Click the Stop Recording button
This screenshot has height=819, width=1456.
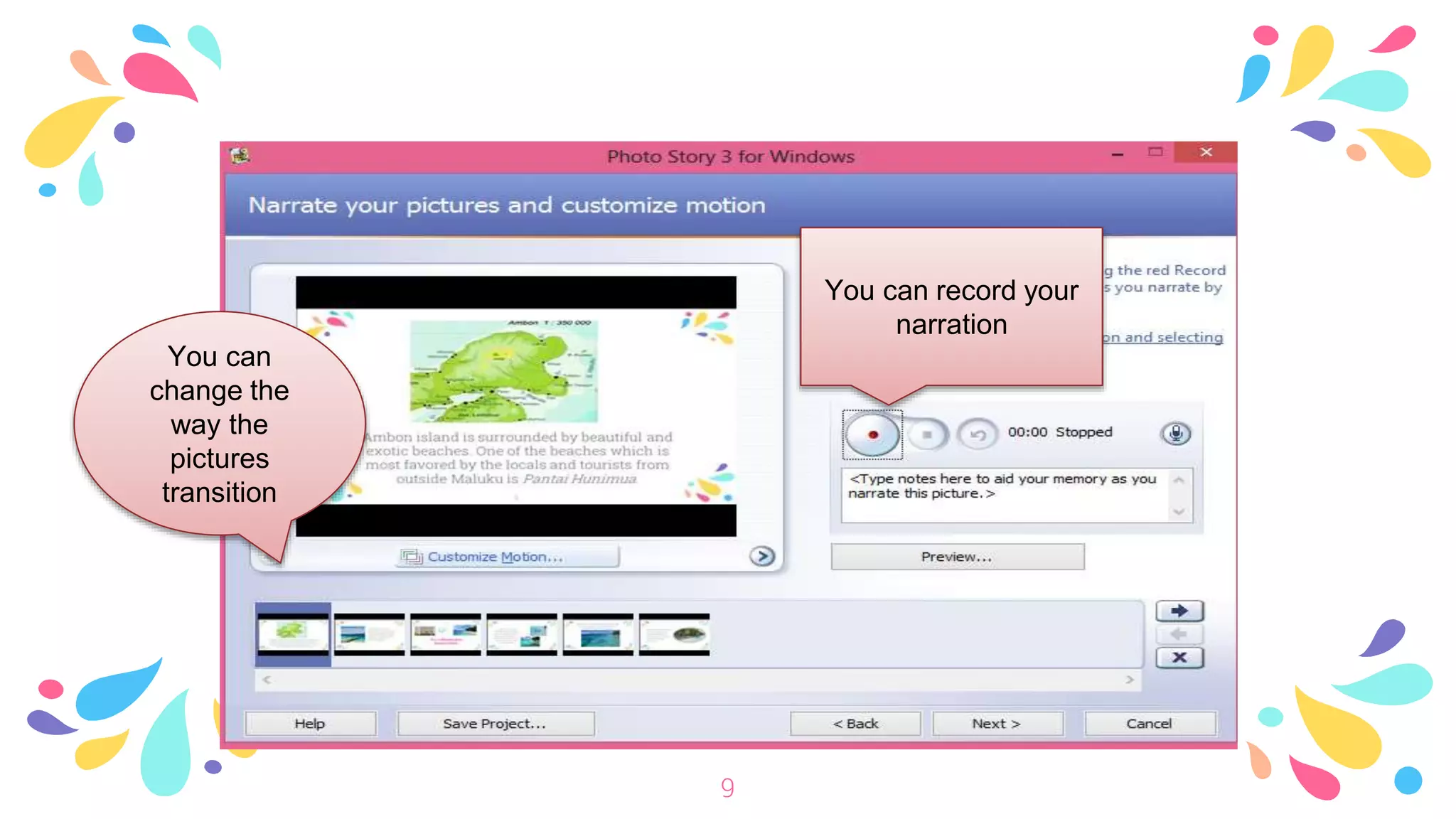(x=927, y=434)
